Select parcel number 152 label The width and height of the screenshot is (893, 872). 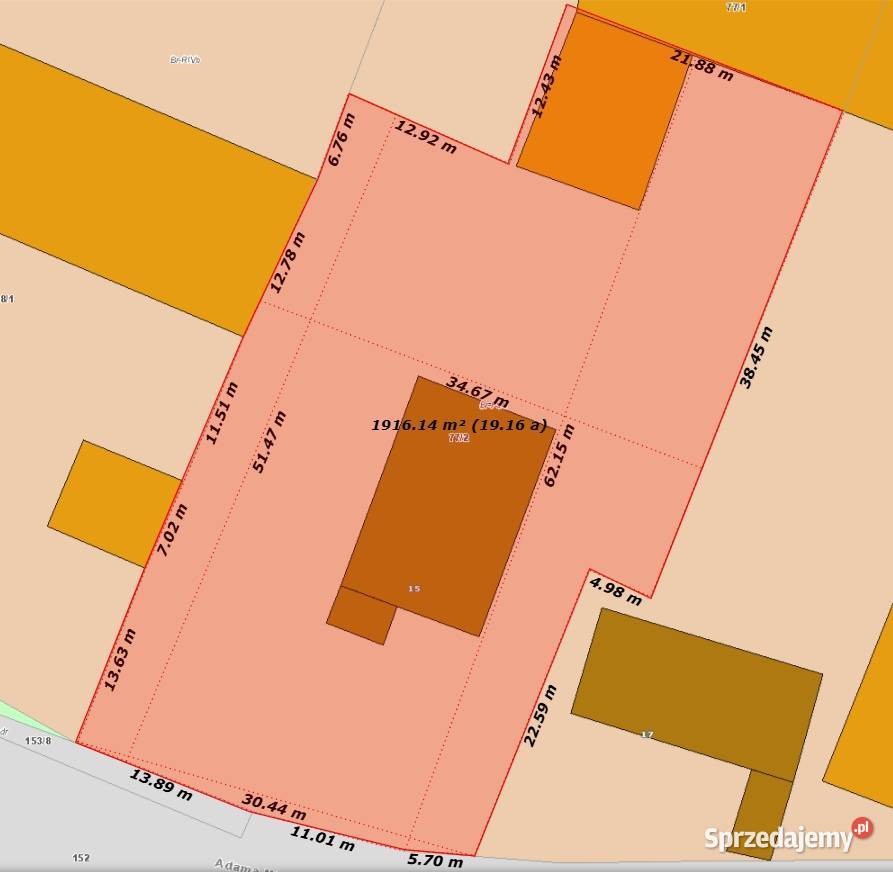[x=81, y=858]
